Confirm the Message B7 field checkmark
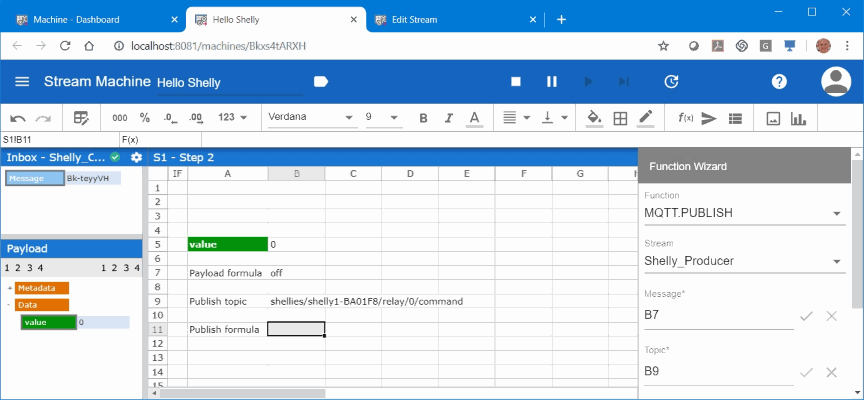864x400 pixels. point(806,316)
